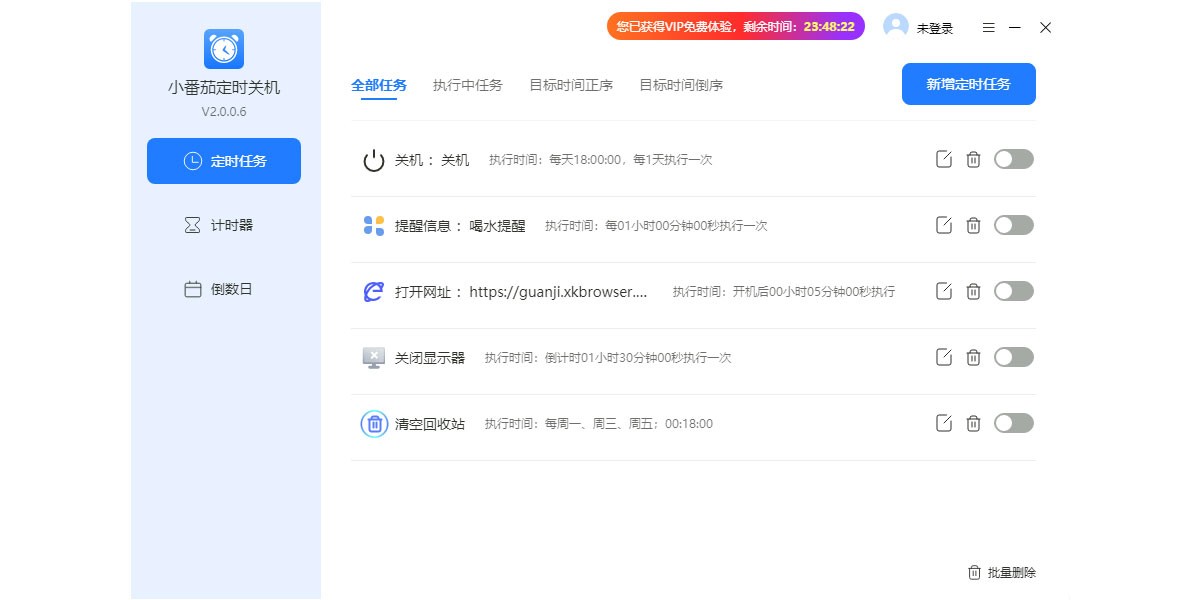Click the 新增定时任务 button
The height and width of the screenshot is (600, 1200).
968,84
